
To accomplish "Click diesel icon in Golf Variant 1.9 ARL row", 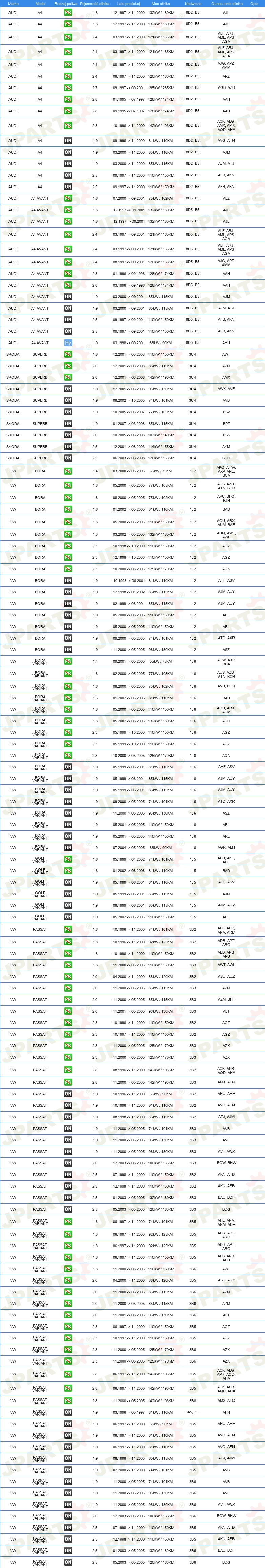I will click(x=68, y=917).
